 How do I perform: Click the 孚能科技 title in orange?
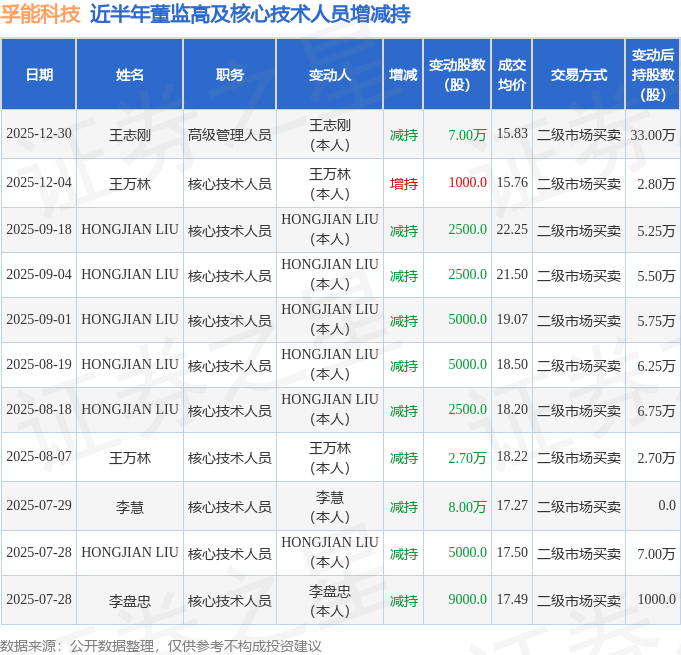tap(41, 15)
